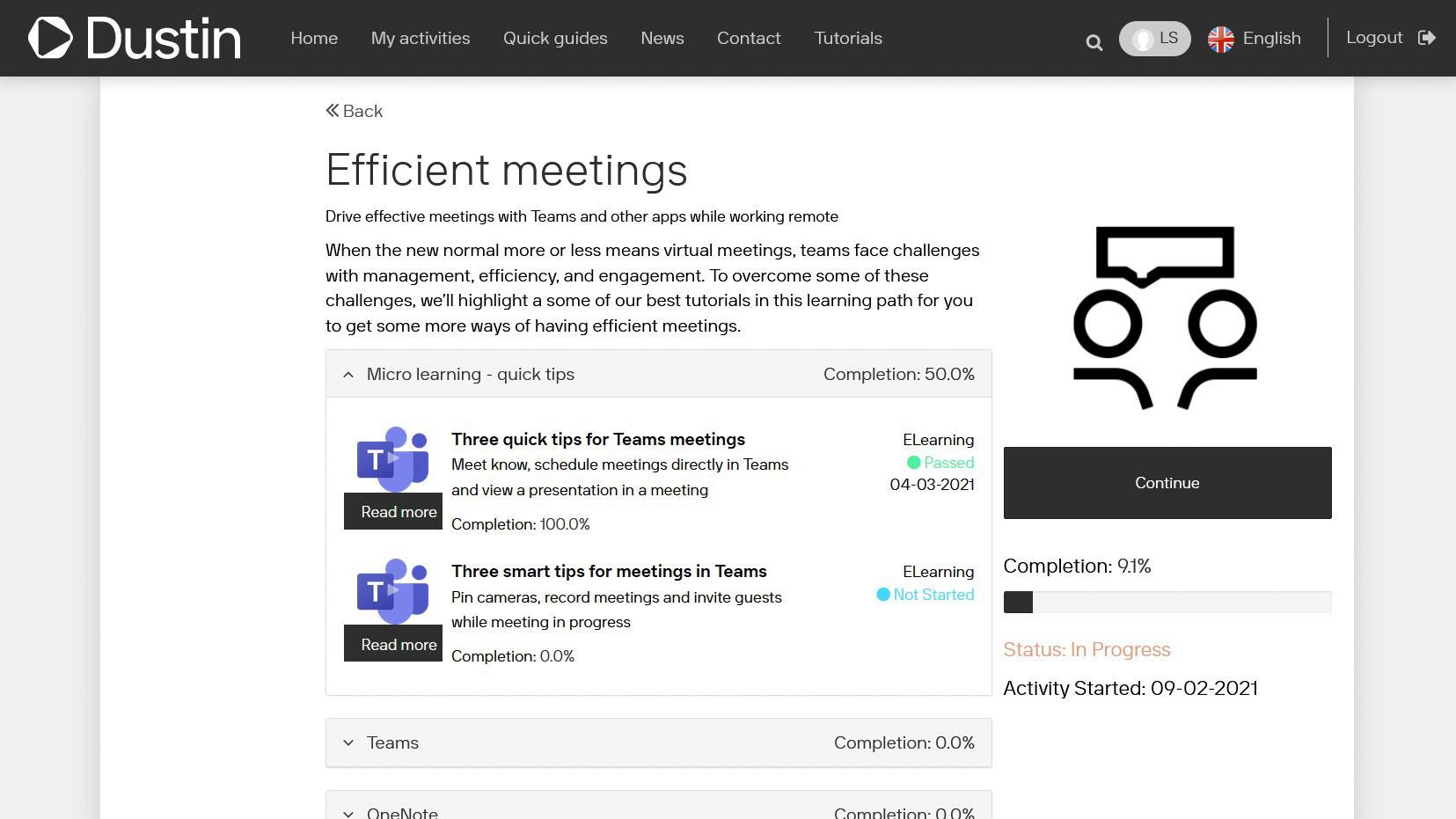Click the Teams section Completion: 0.0%
This screenshot has width=1456, height=819.
tap(904, 742)
